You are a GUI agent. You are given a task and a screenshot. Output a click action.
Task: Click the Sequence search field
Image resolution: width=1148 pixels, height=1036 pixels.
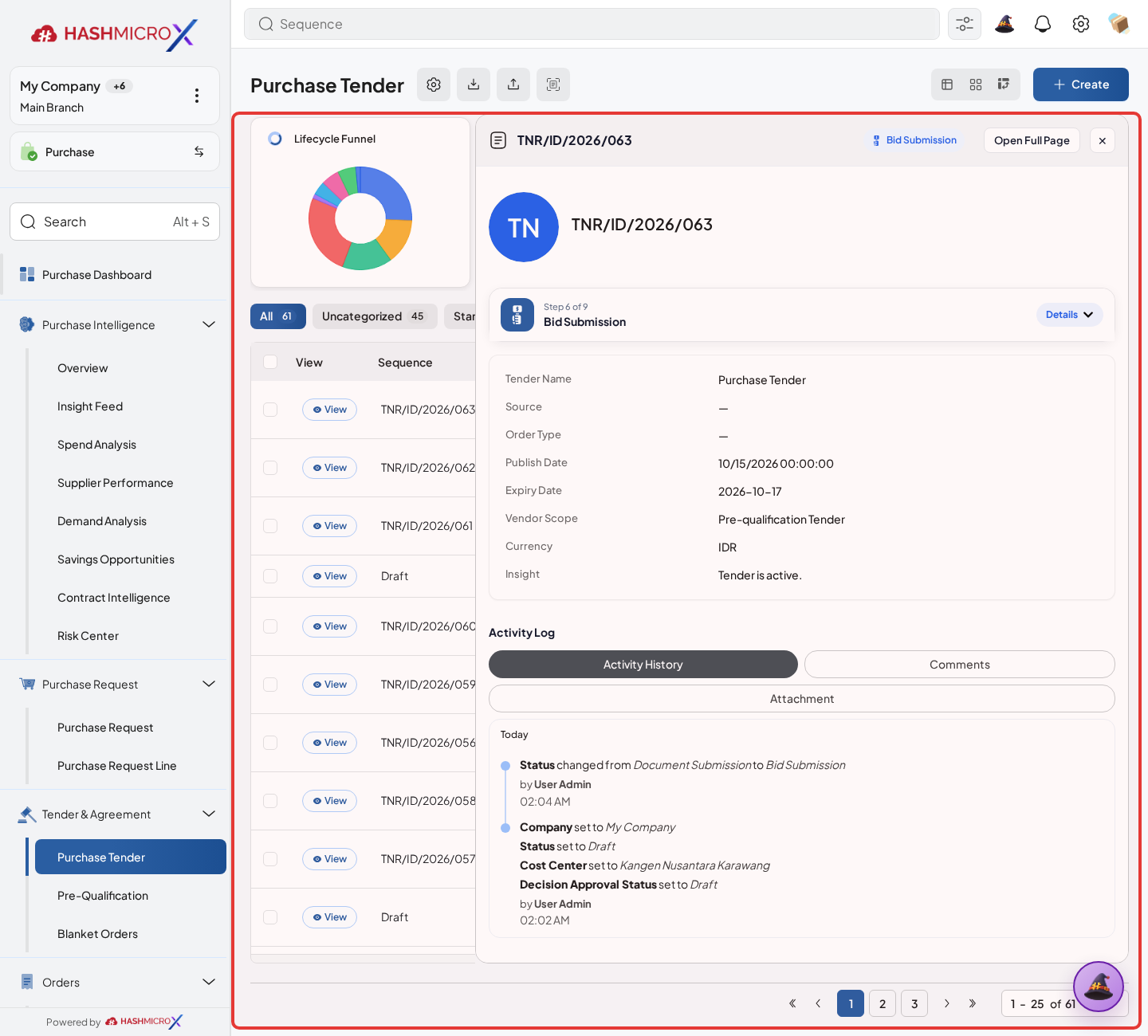(x=592, y=24)
